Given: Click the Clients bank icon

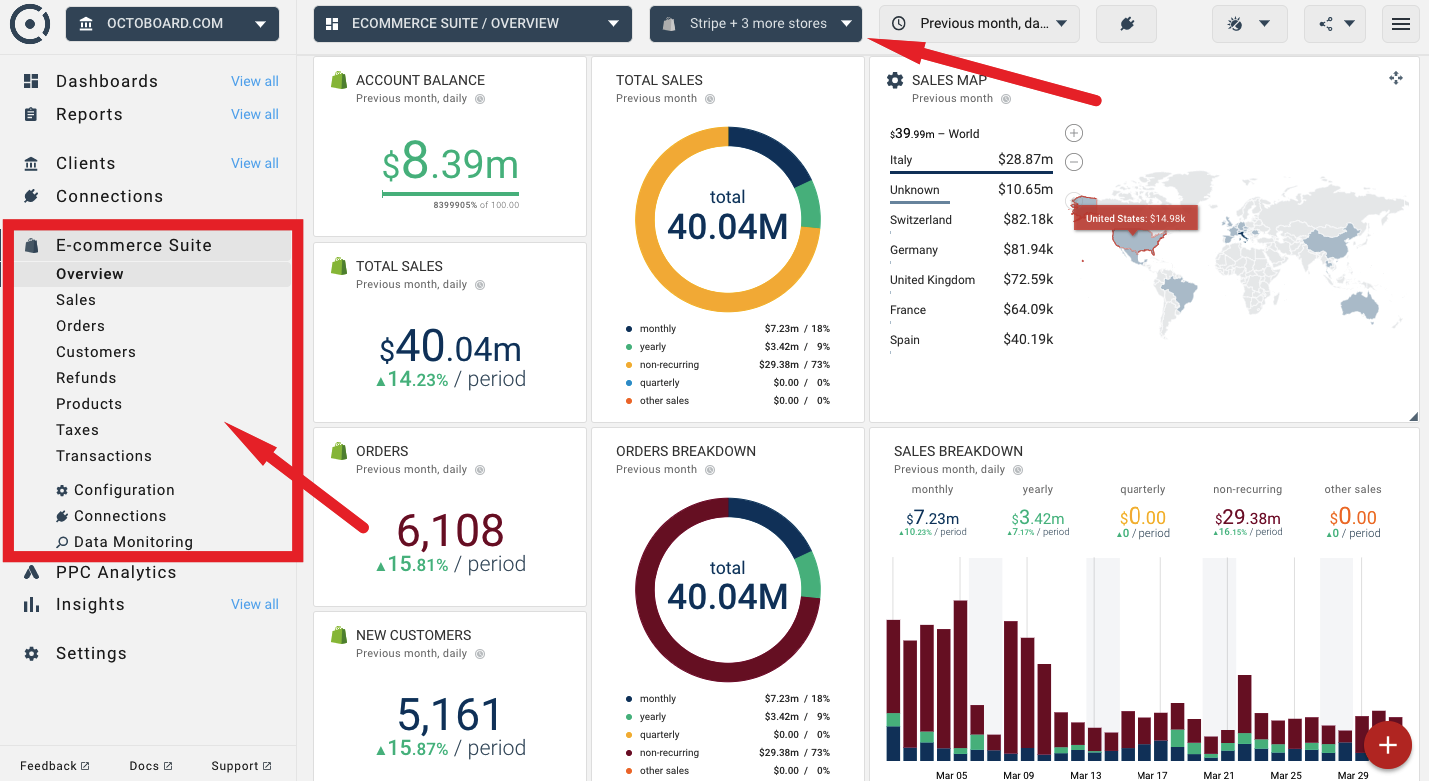Looking at the screenshot, I should click(31, 163).
